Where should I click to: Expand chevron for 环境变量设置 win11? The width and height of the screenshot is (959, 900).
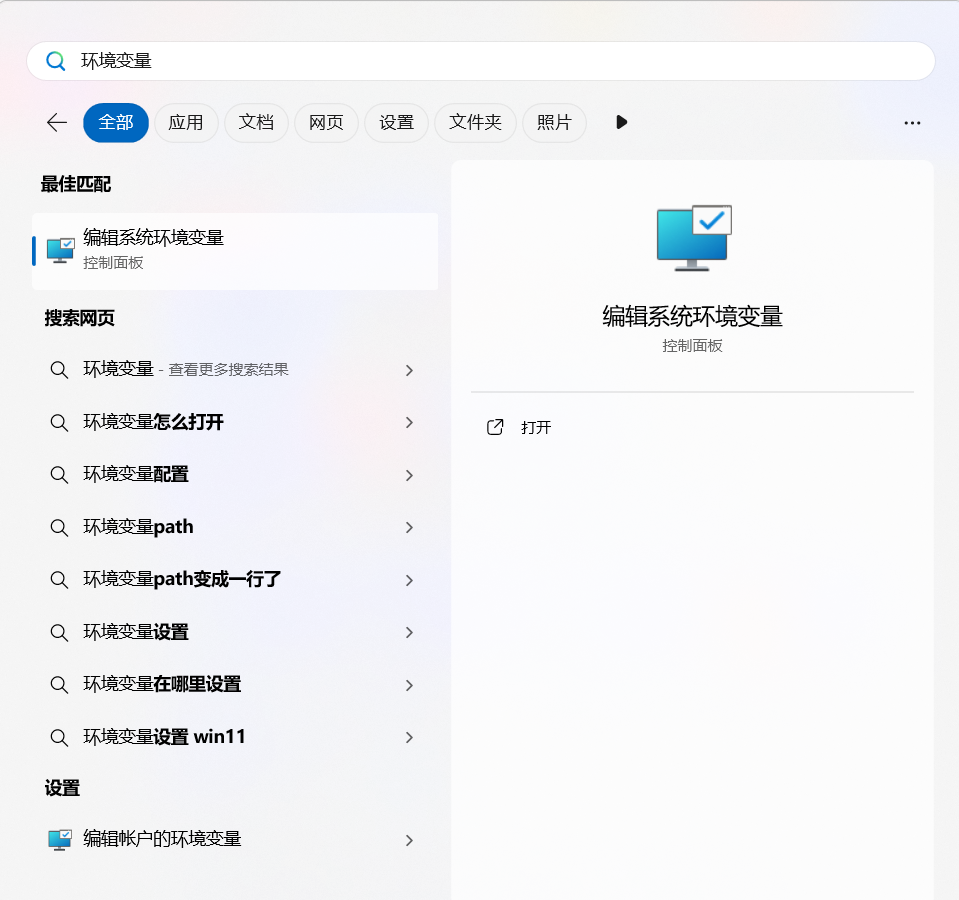(410, 737)
